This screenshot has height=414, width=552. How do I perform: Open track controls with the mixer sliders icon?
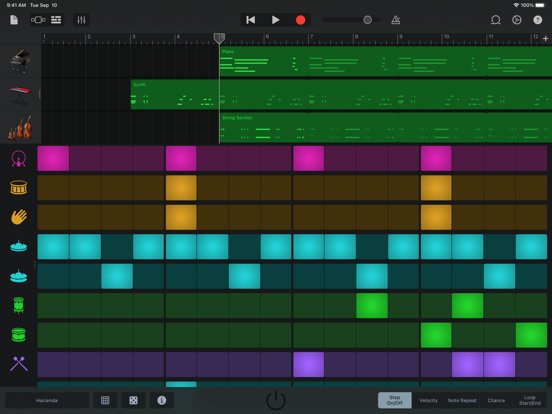(x=81, y=20)
